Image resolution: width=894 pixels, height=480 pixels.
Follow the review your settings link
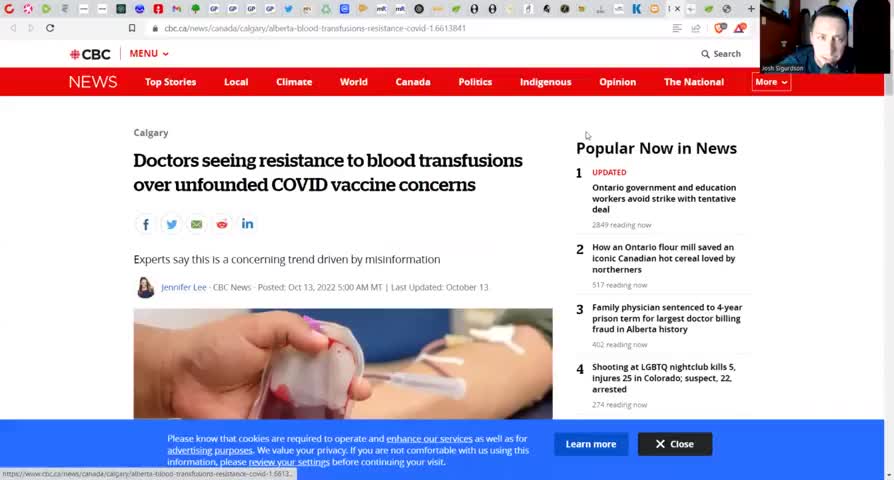pos(289,462)
